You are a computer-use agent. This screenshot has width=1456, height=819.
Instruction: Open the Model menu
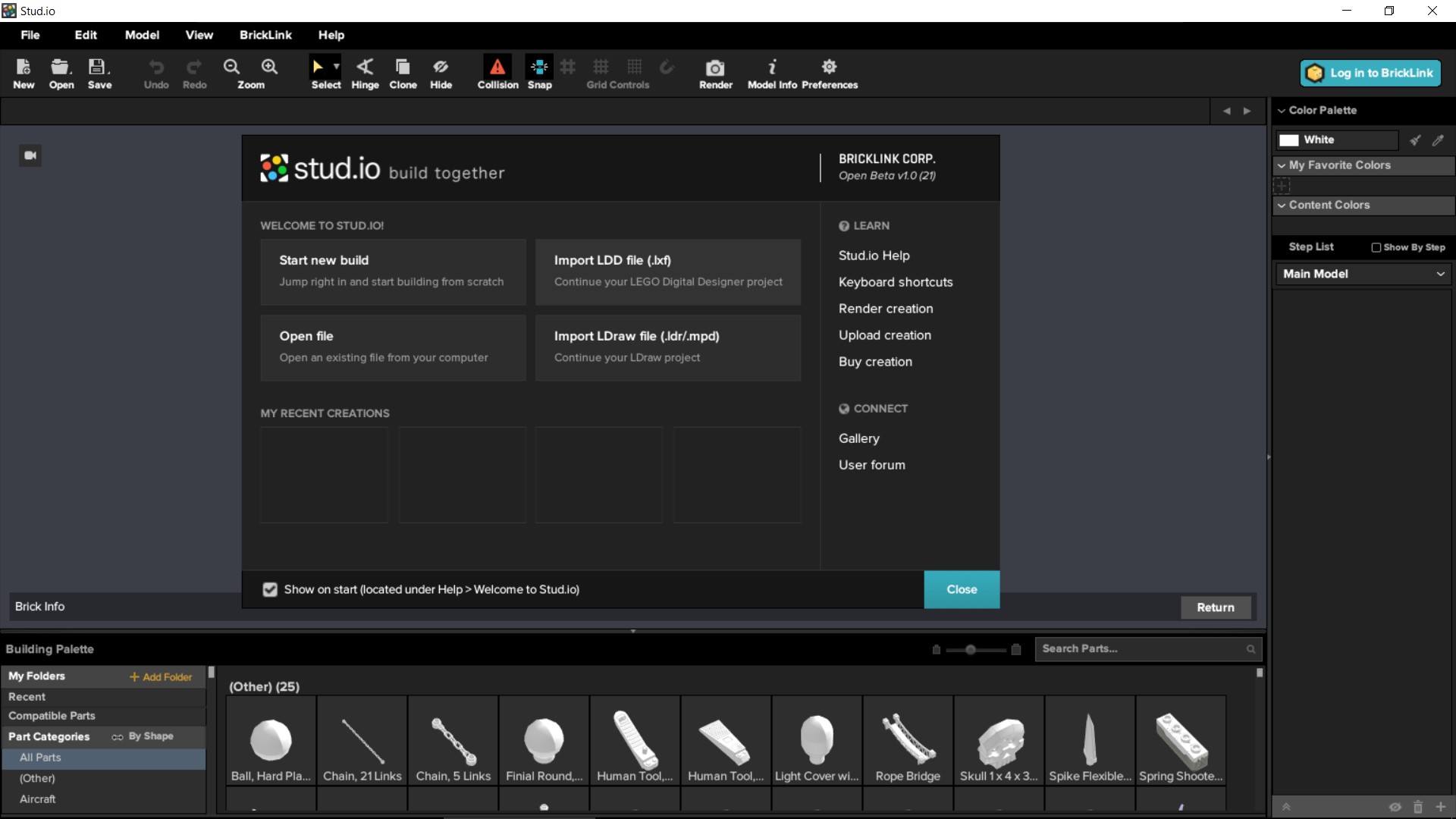tap(142, 35)
